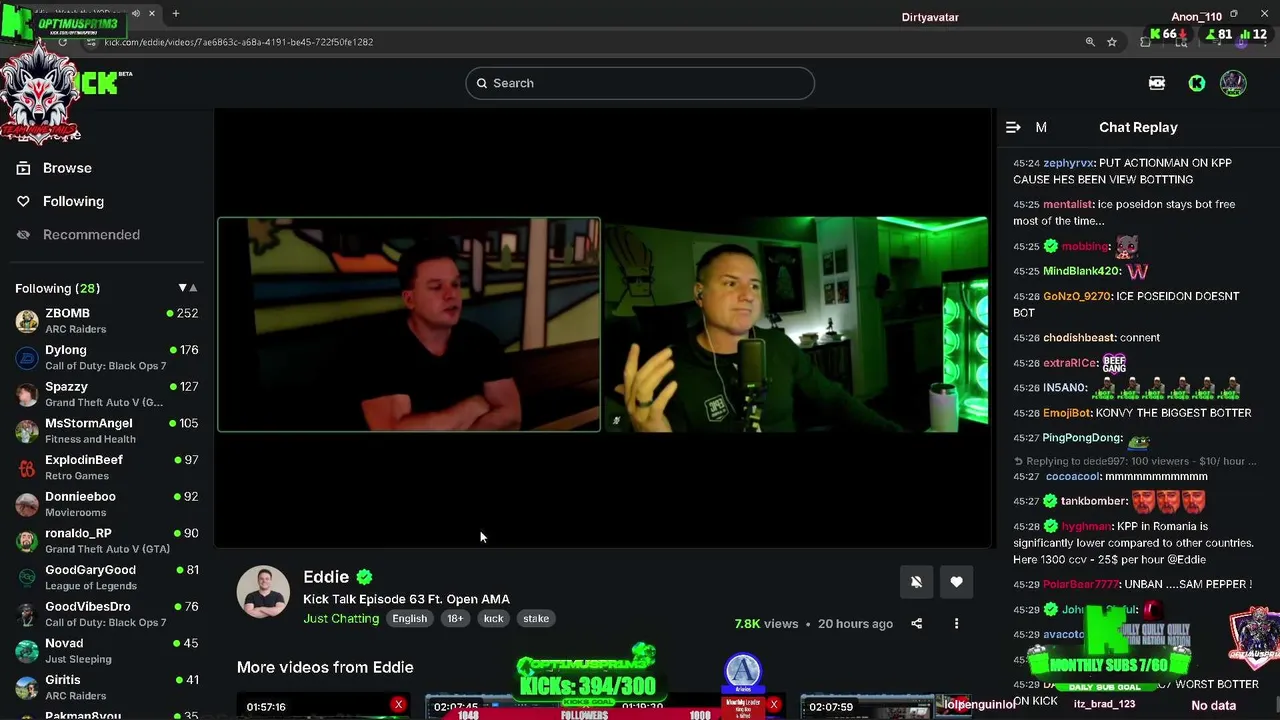The height and width of the screenshot is (720, 1280).
Task: Click Giritis's avatar icon
Action: pyautogui.click(x=27, y=688)
